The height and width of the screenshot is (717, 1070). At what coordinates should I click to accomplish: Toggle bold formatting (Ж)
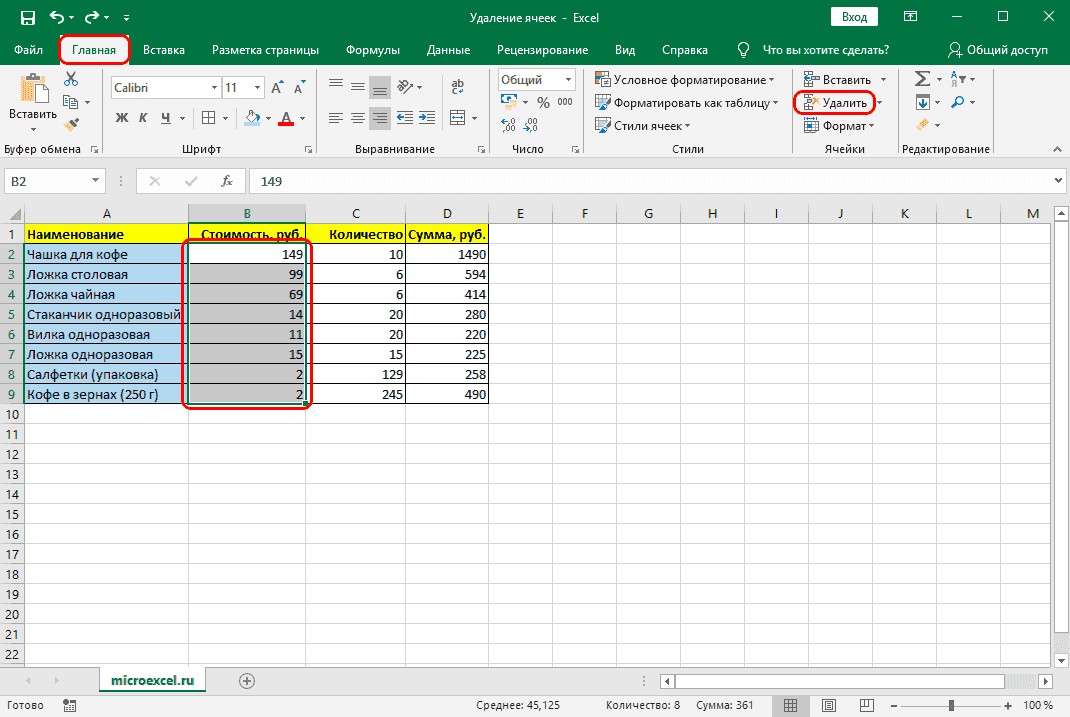click(122, 118)
